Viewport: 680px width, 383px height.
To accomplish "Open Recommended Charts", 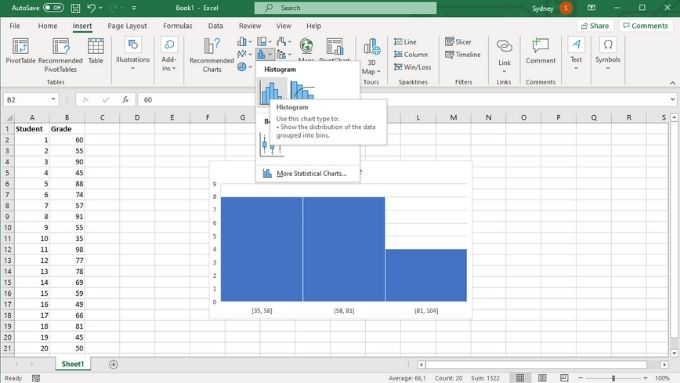I will point(212,55).
